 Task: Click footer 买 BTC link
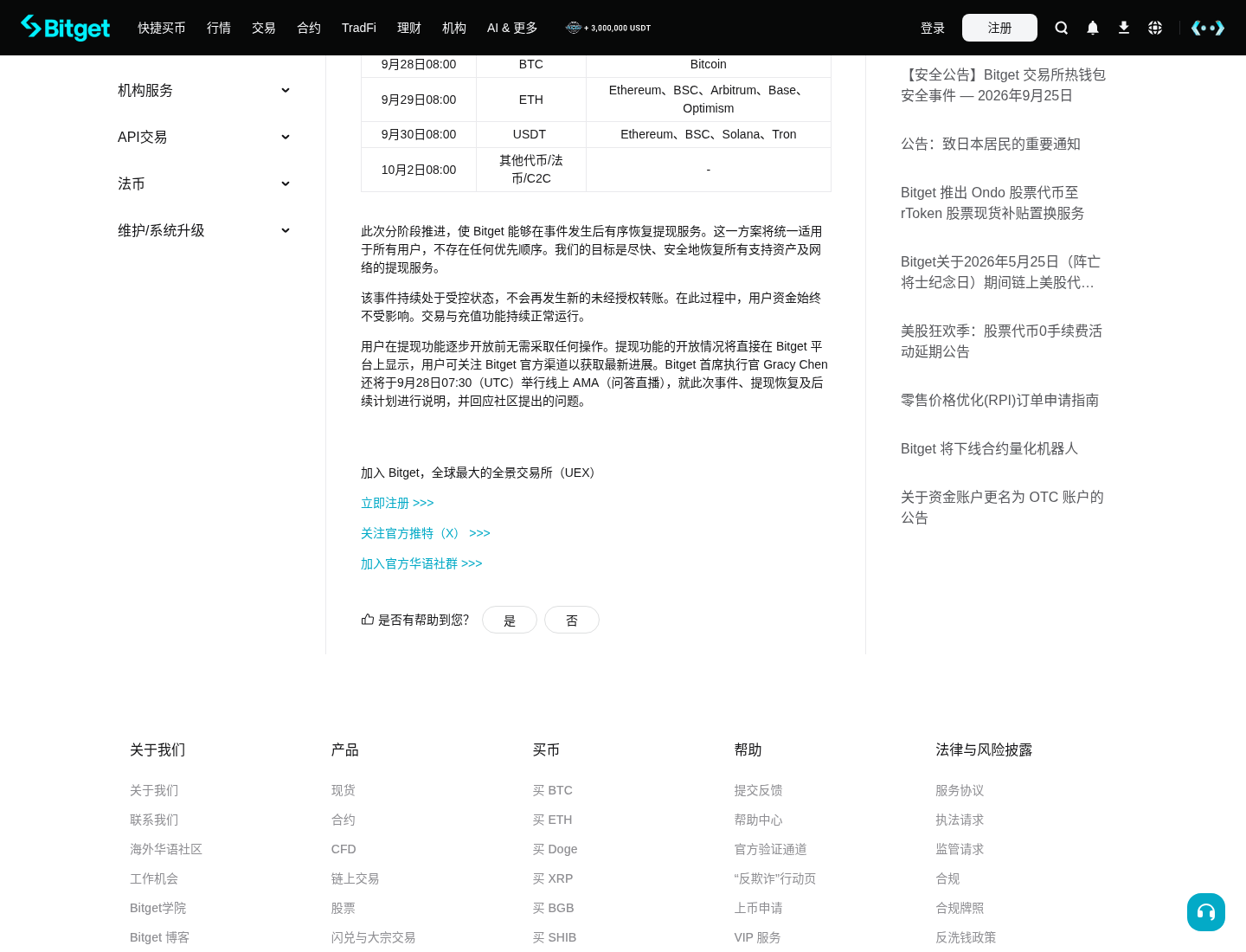point(553,790)
